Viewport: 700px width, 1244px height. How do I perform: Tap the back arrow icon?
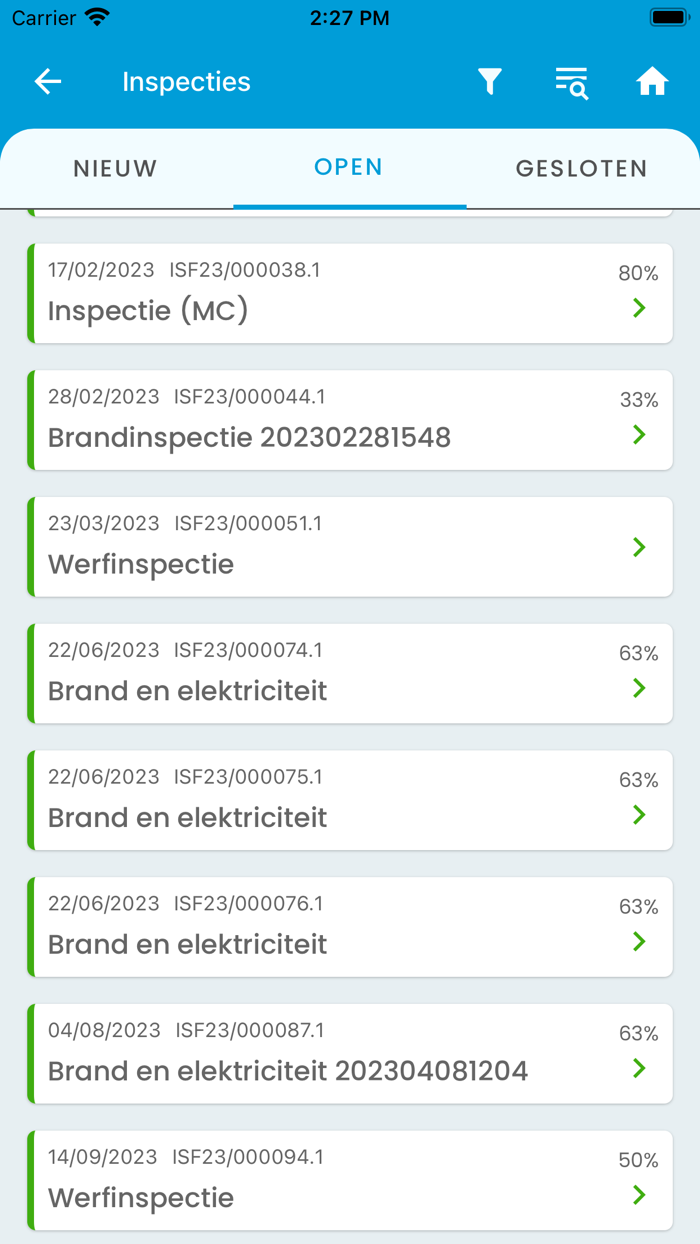pos(48,82)
